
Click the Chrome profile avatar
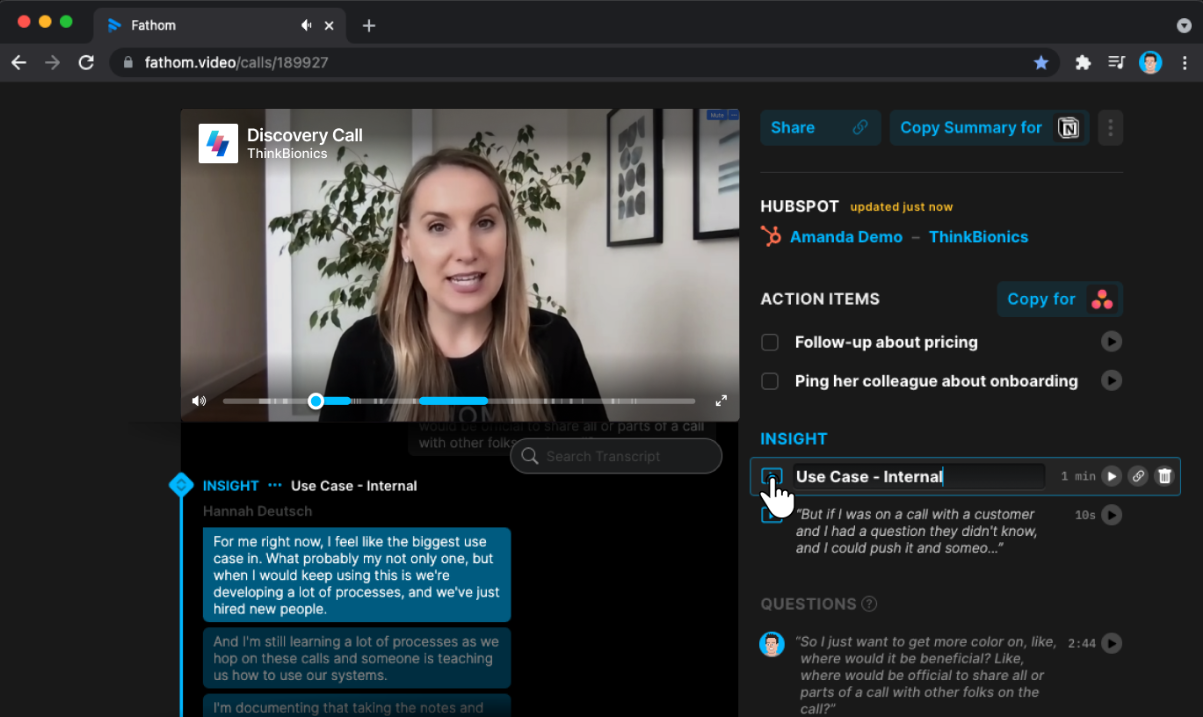click(1150, 62)
